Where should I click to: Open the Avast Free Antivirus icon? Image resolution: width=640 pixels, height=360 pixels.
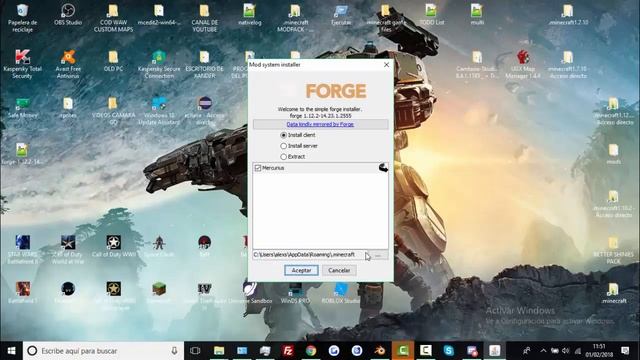pyautogui.click(x=68, y=64)
